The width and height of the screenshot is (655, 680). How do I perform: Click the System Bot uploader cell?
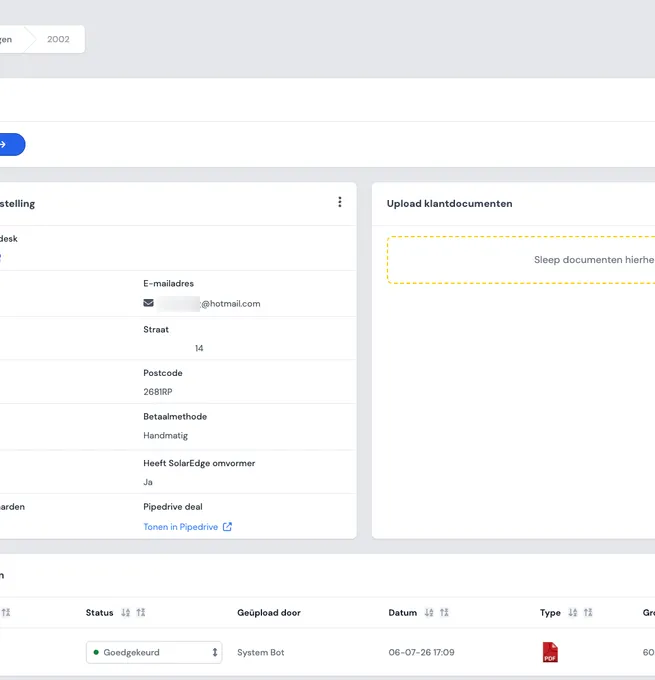pos(261,652)
